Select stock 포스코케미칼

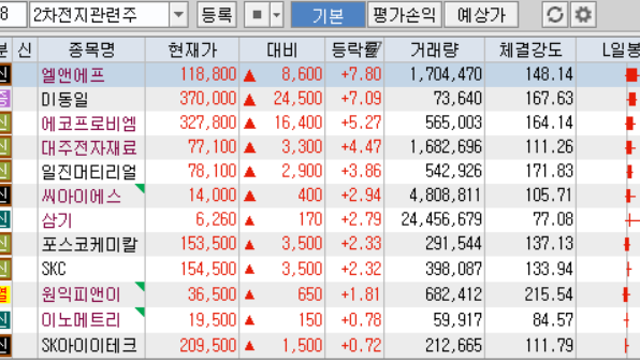[89, 244]
